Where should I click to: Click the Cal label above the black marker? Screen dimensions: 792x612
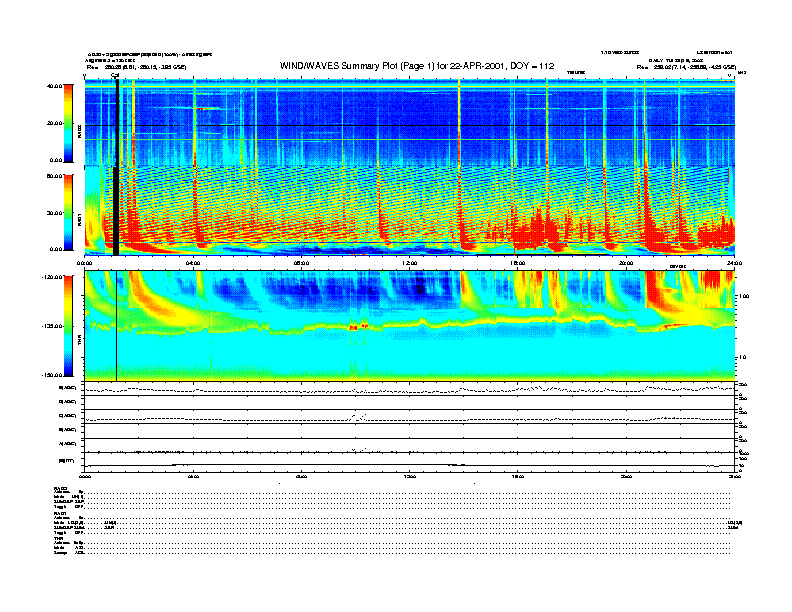coord(116,75)
